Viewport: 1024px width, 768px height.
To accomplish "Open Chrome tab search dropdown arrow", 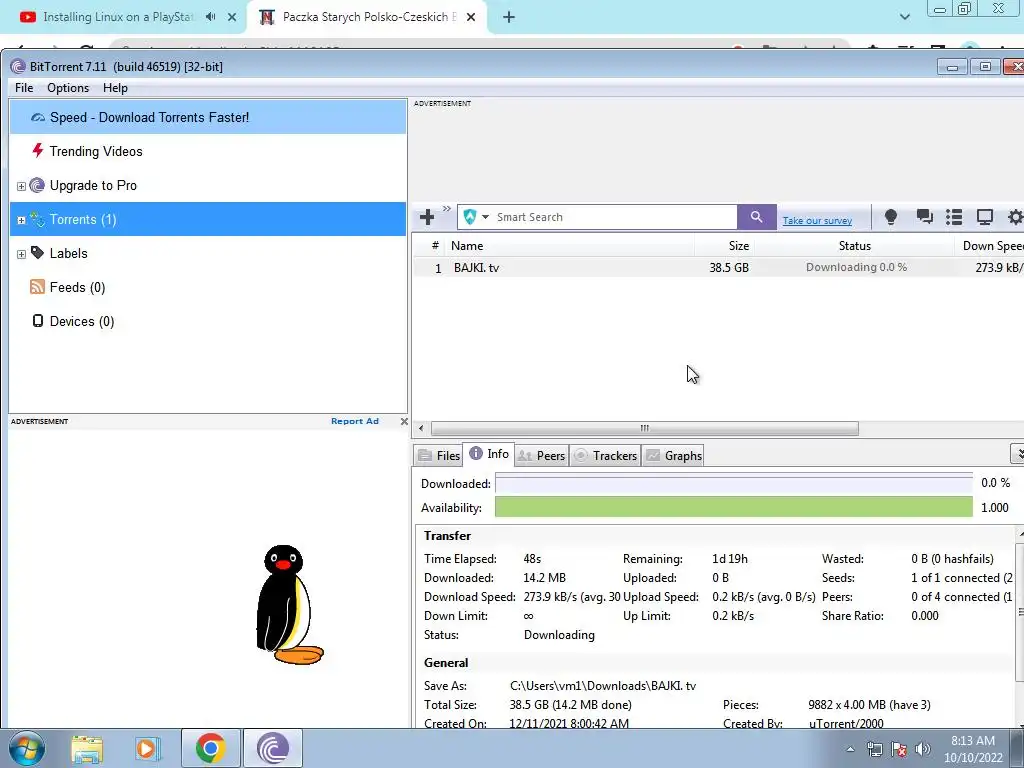I will point(904,17).
